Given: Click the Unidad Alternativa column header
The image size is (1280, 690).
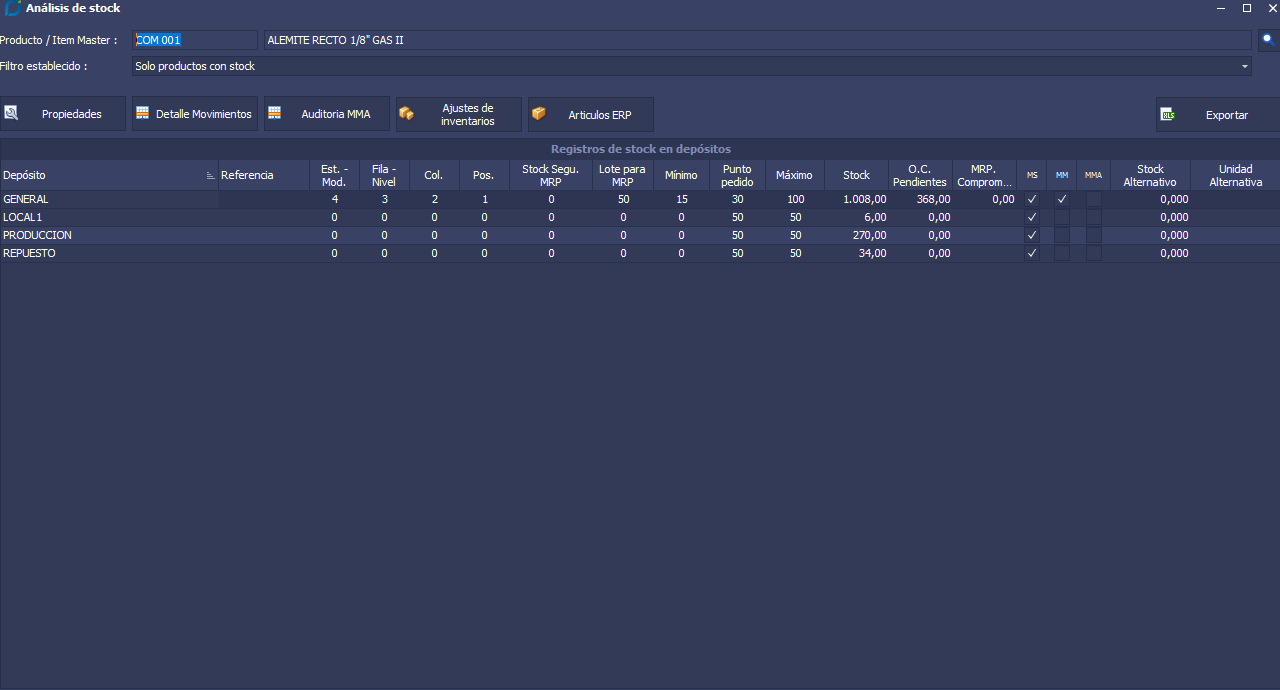Looking at the screenshot, I should coord(1235,175).
